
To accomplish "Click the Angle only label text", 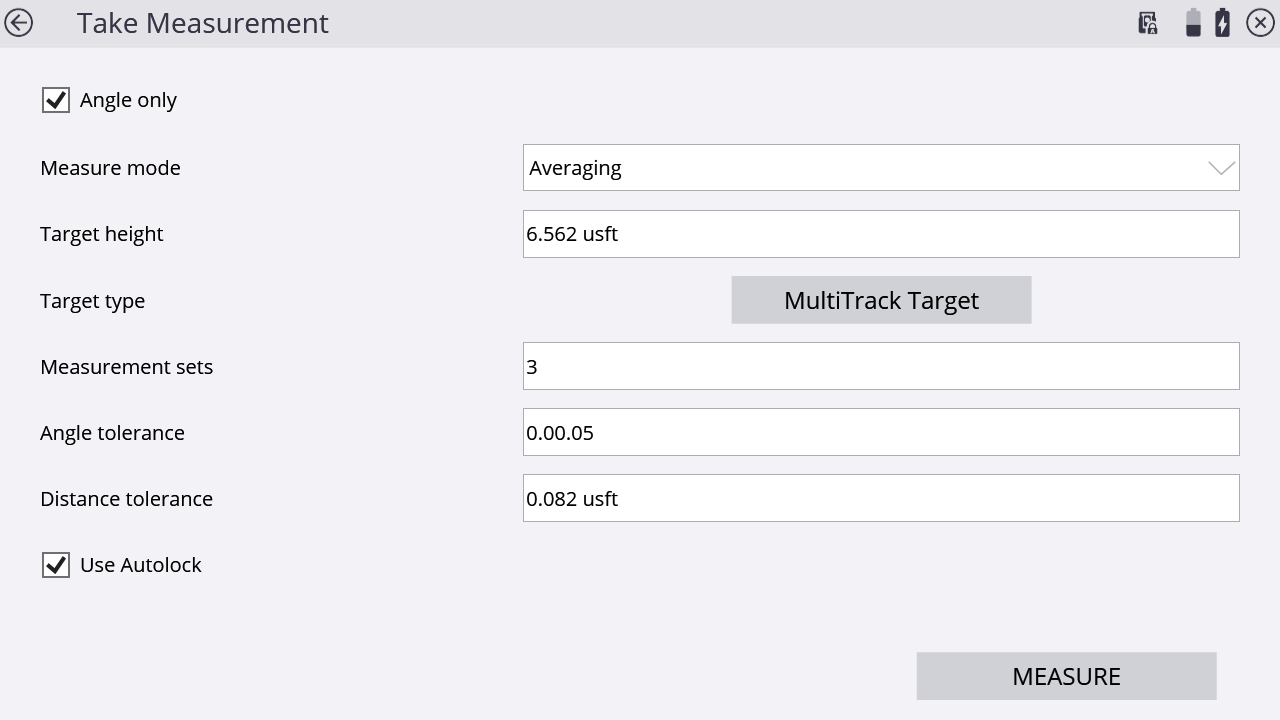I will click(128, 100).
